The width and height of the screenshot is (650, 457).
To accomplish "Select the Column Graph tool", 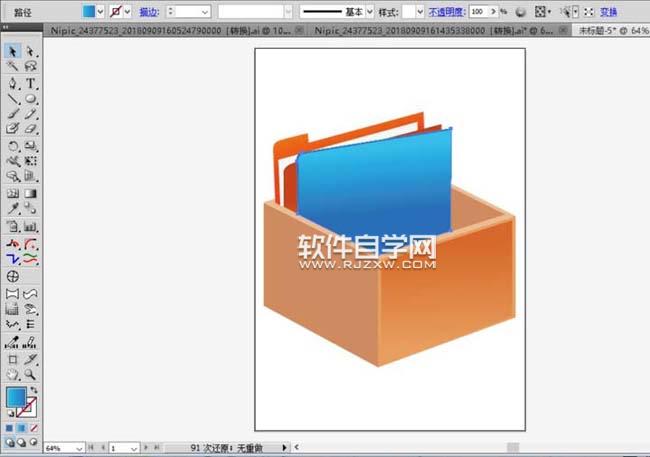I will coord(30,226).
